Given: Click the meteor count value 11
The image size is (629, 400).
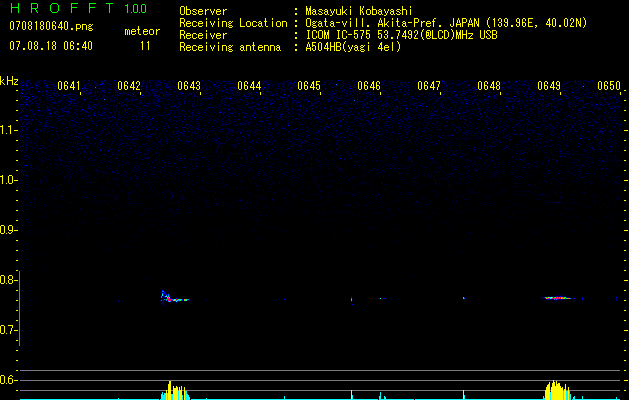Looking at the screenshot, I should [x=145, y=46].
